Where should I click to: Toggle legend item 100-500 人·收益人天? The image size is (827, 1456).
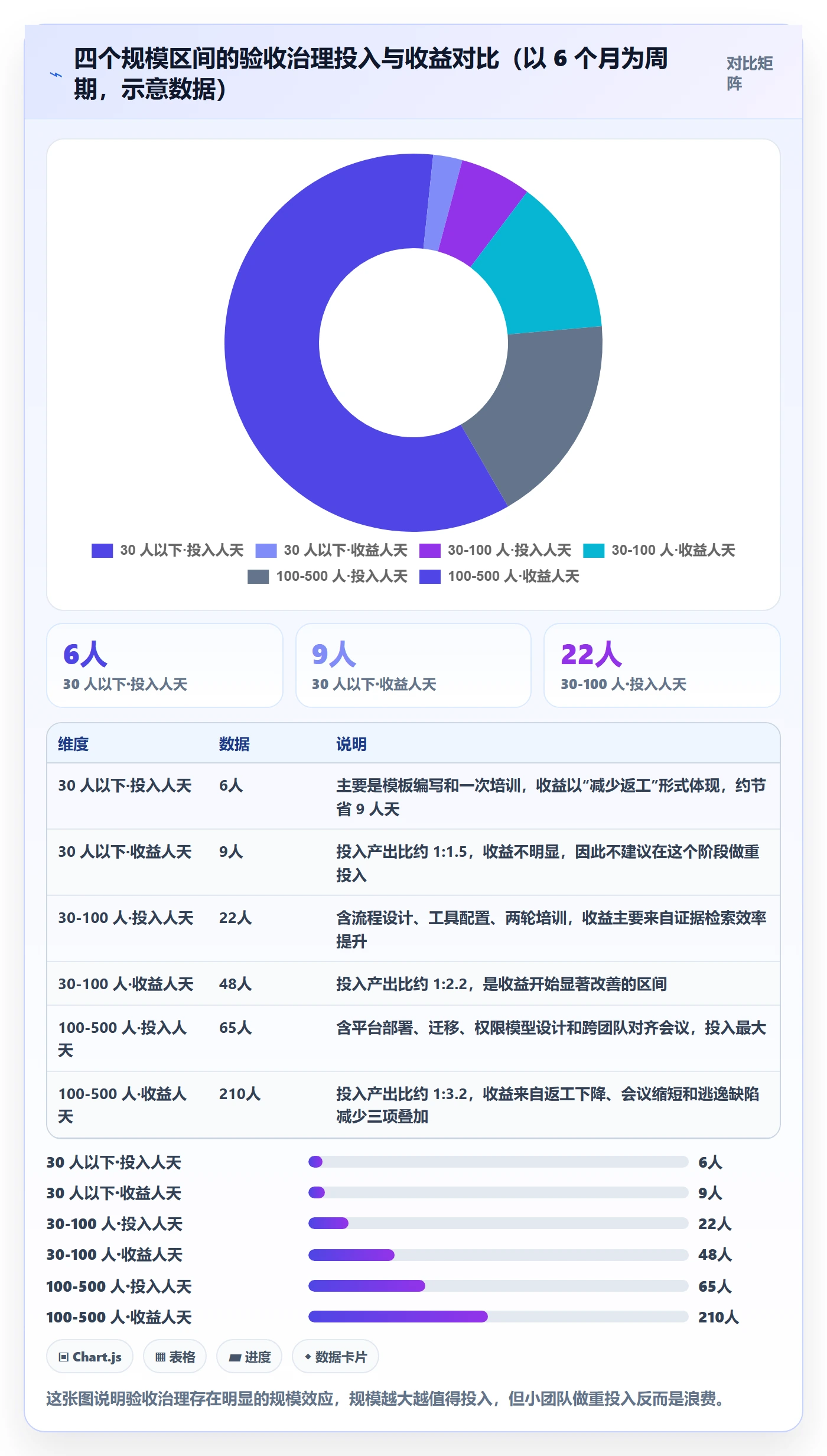[x=499, y=577]
